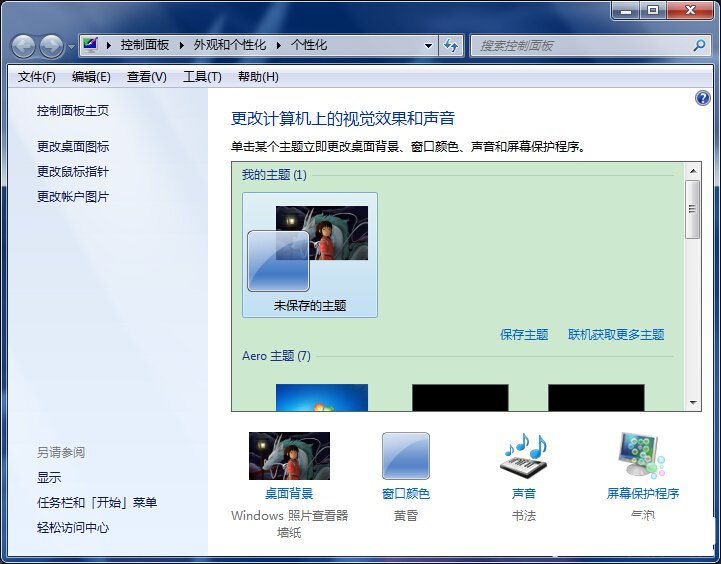Select 外观和个性化 breadcrumb
The height and width of the screenshot is (564, 721).
(x=229, y=45)
